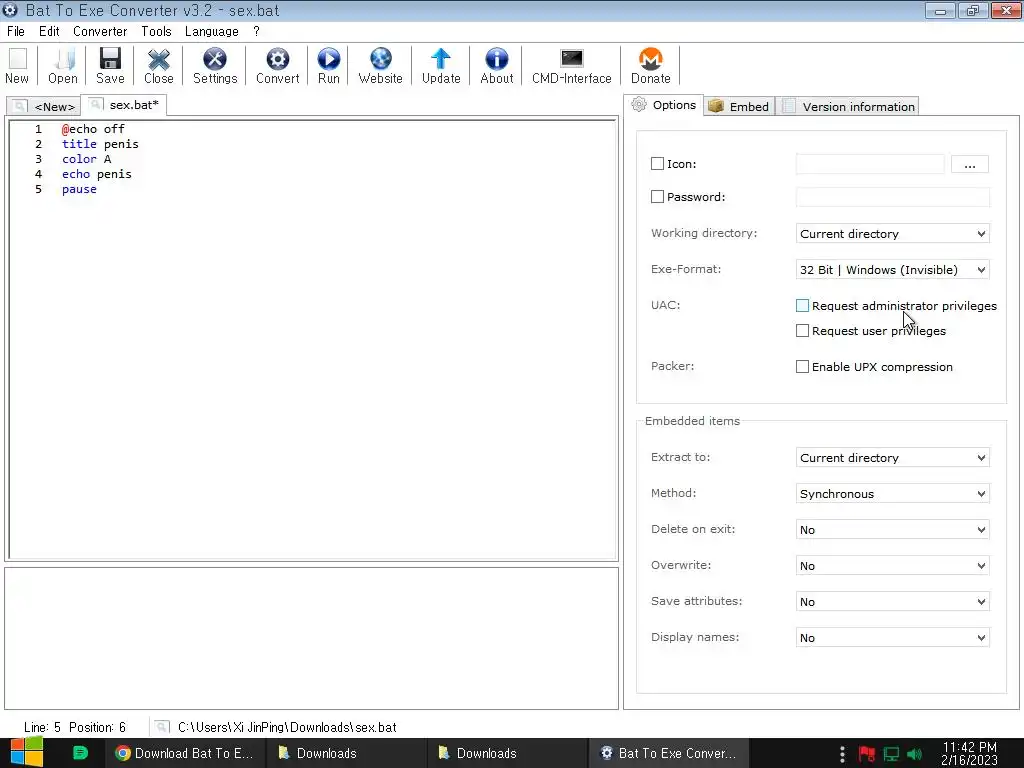
Task: Click the 'pause' line in editor
Action: pos(79,189)
